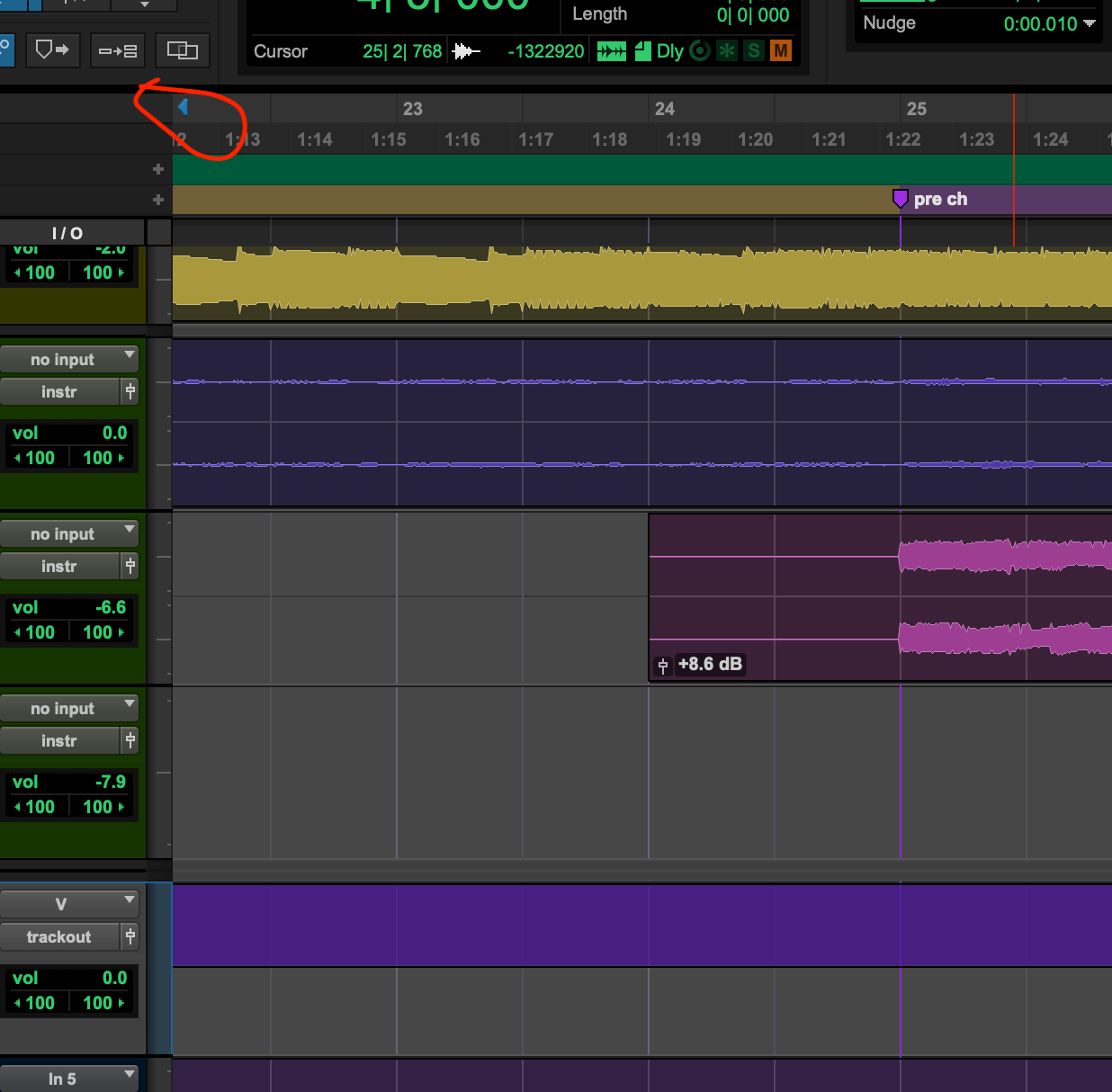Click the blue timeline start triangle marker
Image resolution: width=1112 pixels, height=1092 pixels.
pos(183,107)
